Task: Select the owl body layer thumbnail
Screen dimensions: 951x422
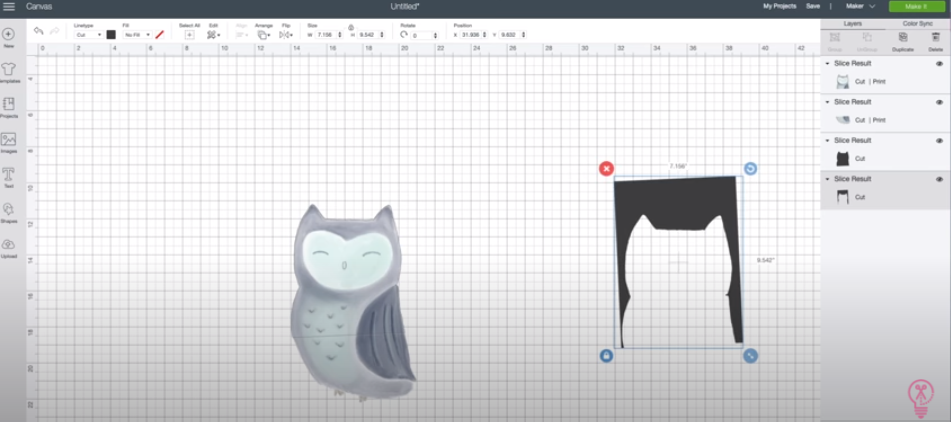Action: [842, 82]
